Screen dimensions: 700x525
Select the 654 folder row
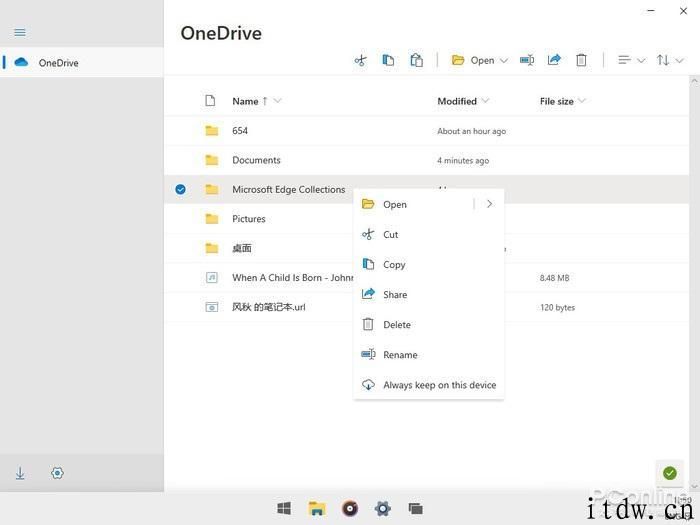pos(426,130)
